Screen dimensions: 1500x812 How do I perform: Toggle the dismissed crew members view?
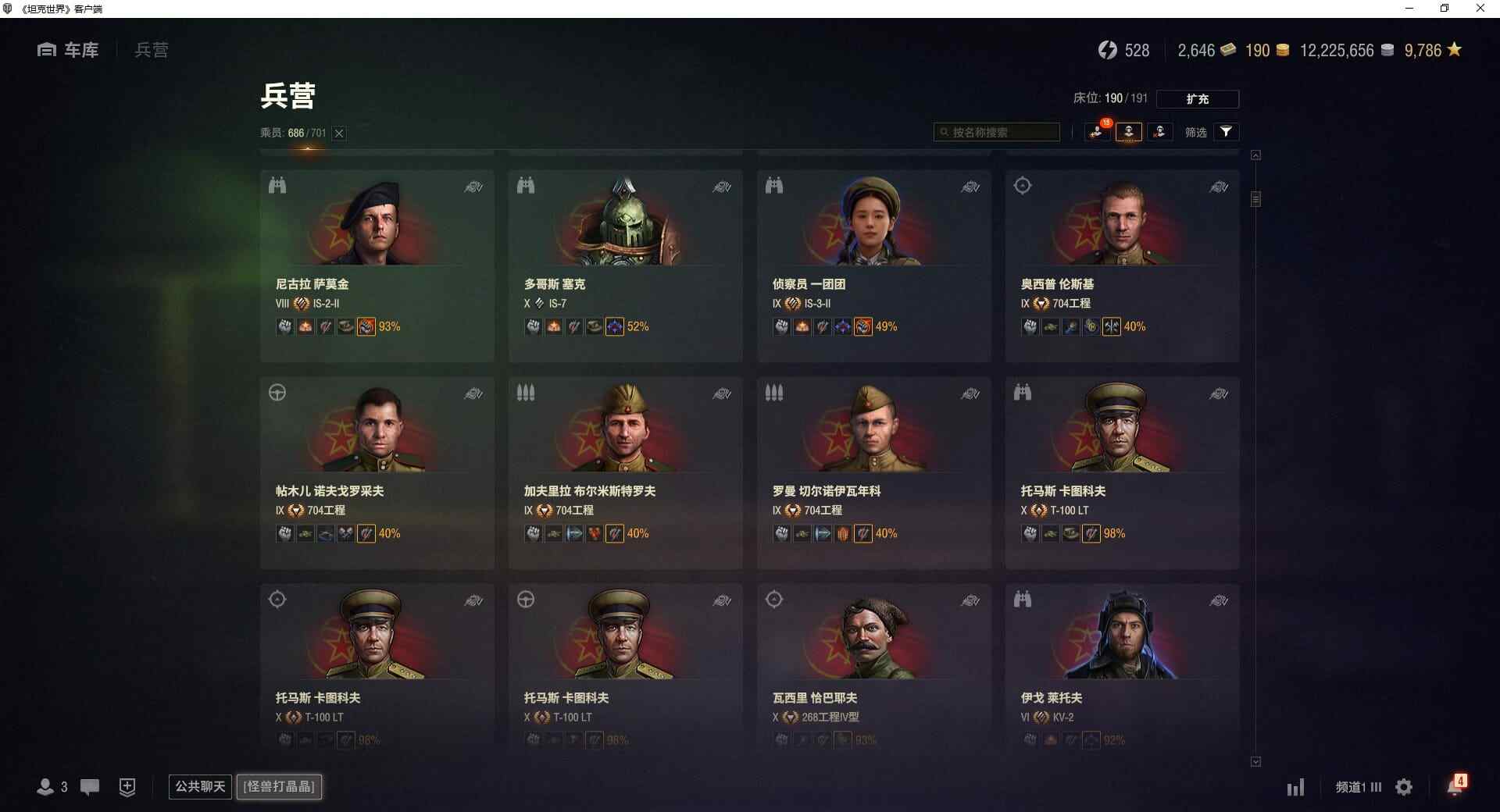(x=1160, y=132)
